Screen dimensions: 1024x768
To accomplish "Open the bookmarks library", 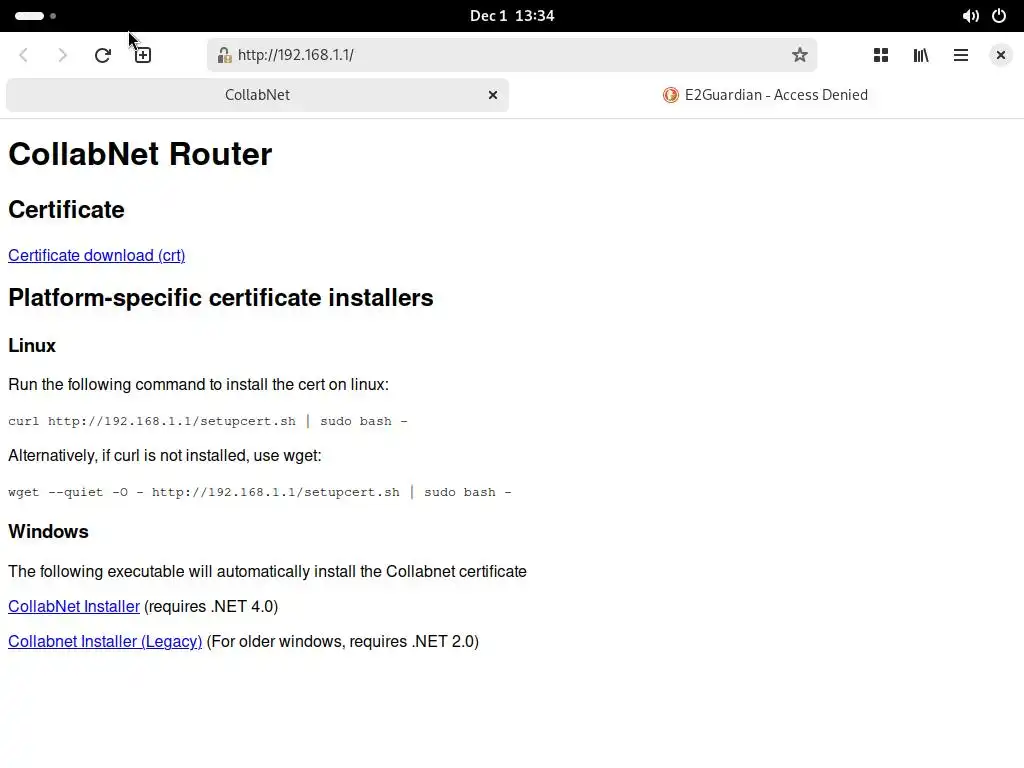I will 921,55.
